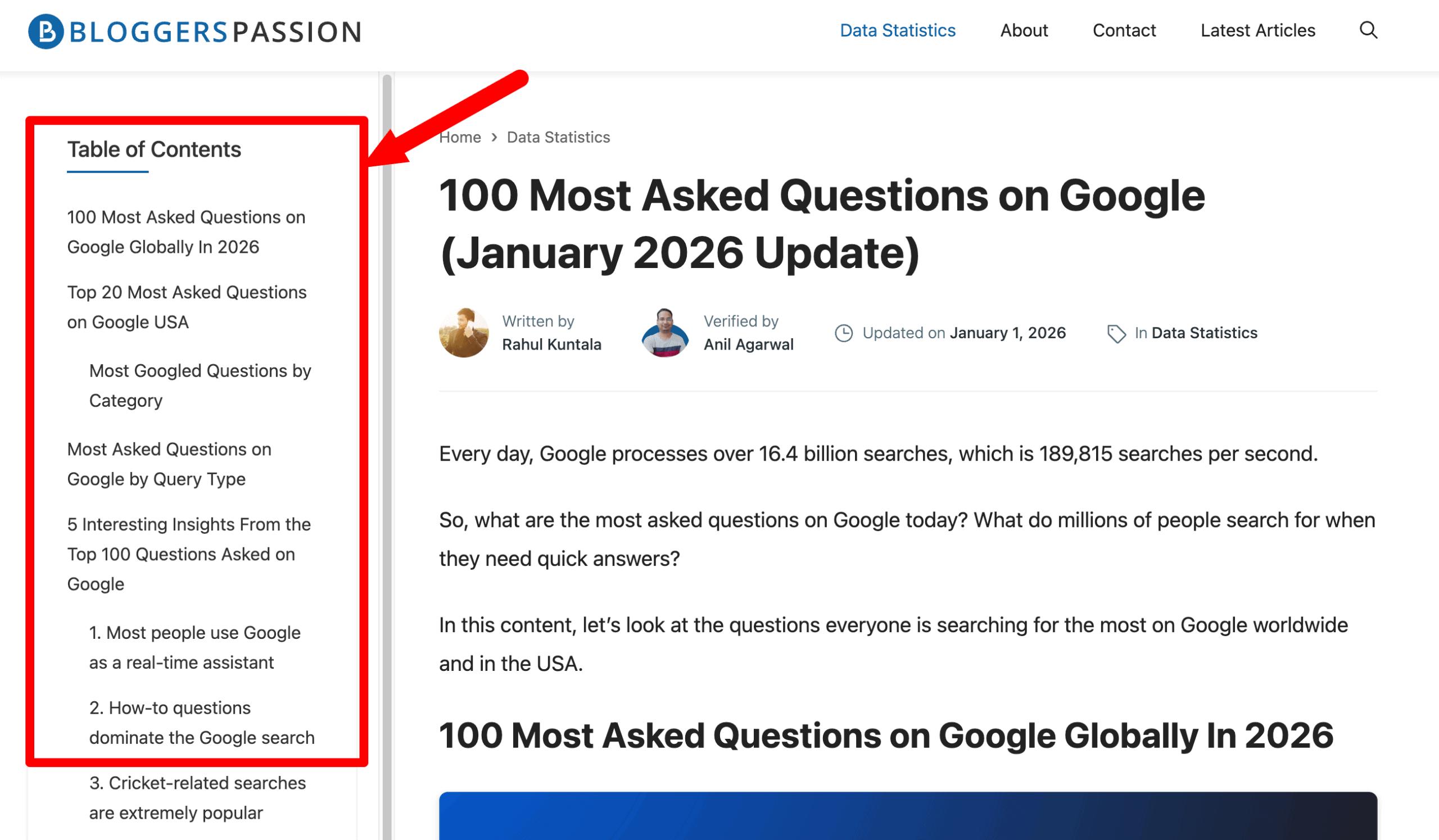Click the In Data Statistics category link
This screenshot has height=840, width=1439.
point(1203,333)
